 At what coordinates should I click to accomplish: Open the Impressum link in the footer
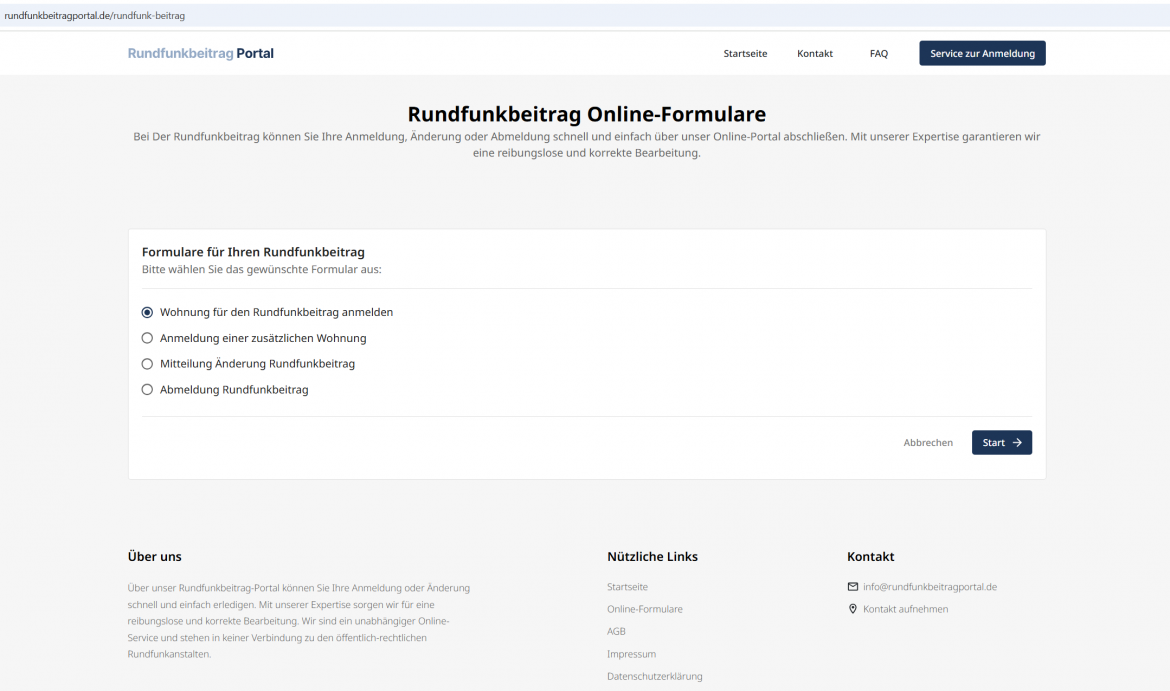[x=631, y=653]
